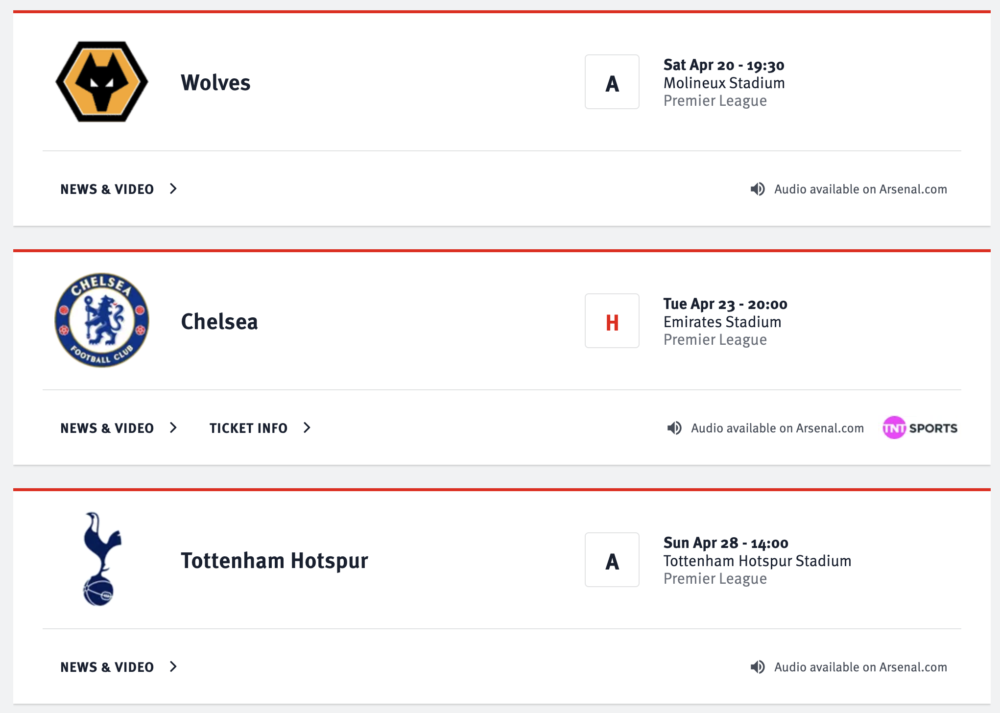This screenshot has width=1000, height=713.
Task: Open News & Video for the Wolves match
Action: click(107, 189)
